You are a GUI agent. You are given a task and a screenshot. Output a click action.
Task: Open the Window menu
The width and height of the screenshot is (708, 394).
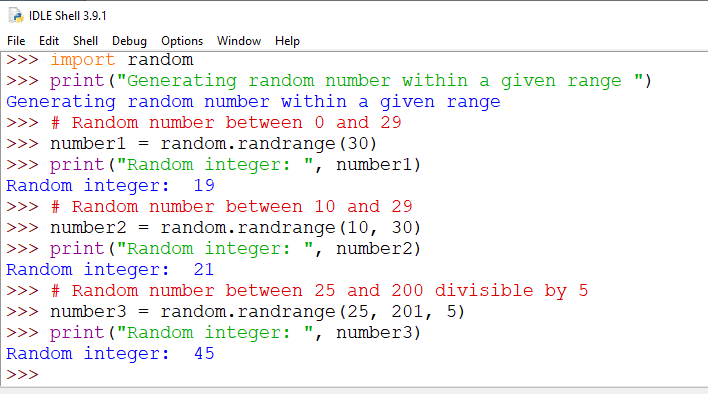[239, 41]
